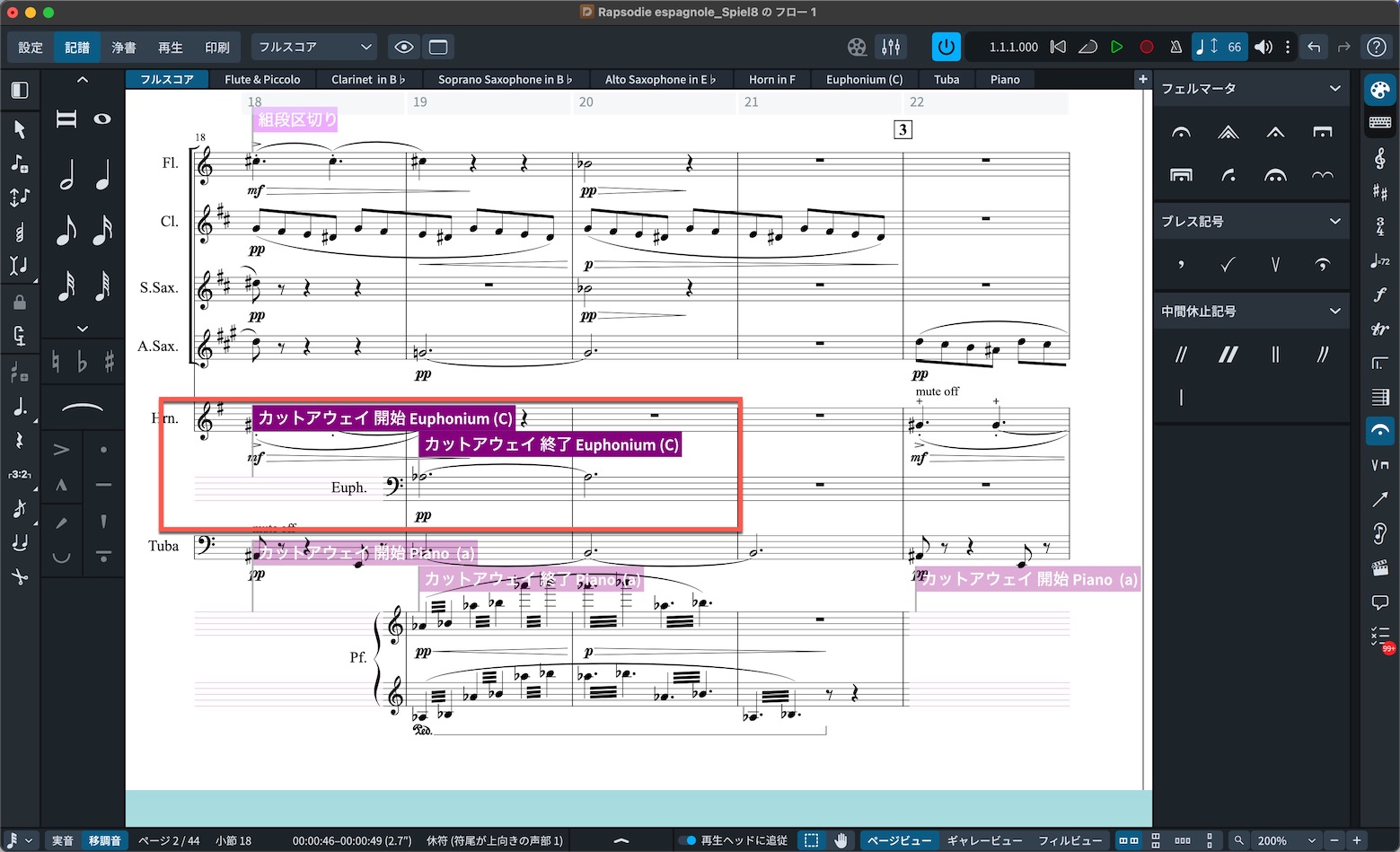
Task: Switch to フィルビュー
Action: pos(1070,840)
